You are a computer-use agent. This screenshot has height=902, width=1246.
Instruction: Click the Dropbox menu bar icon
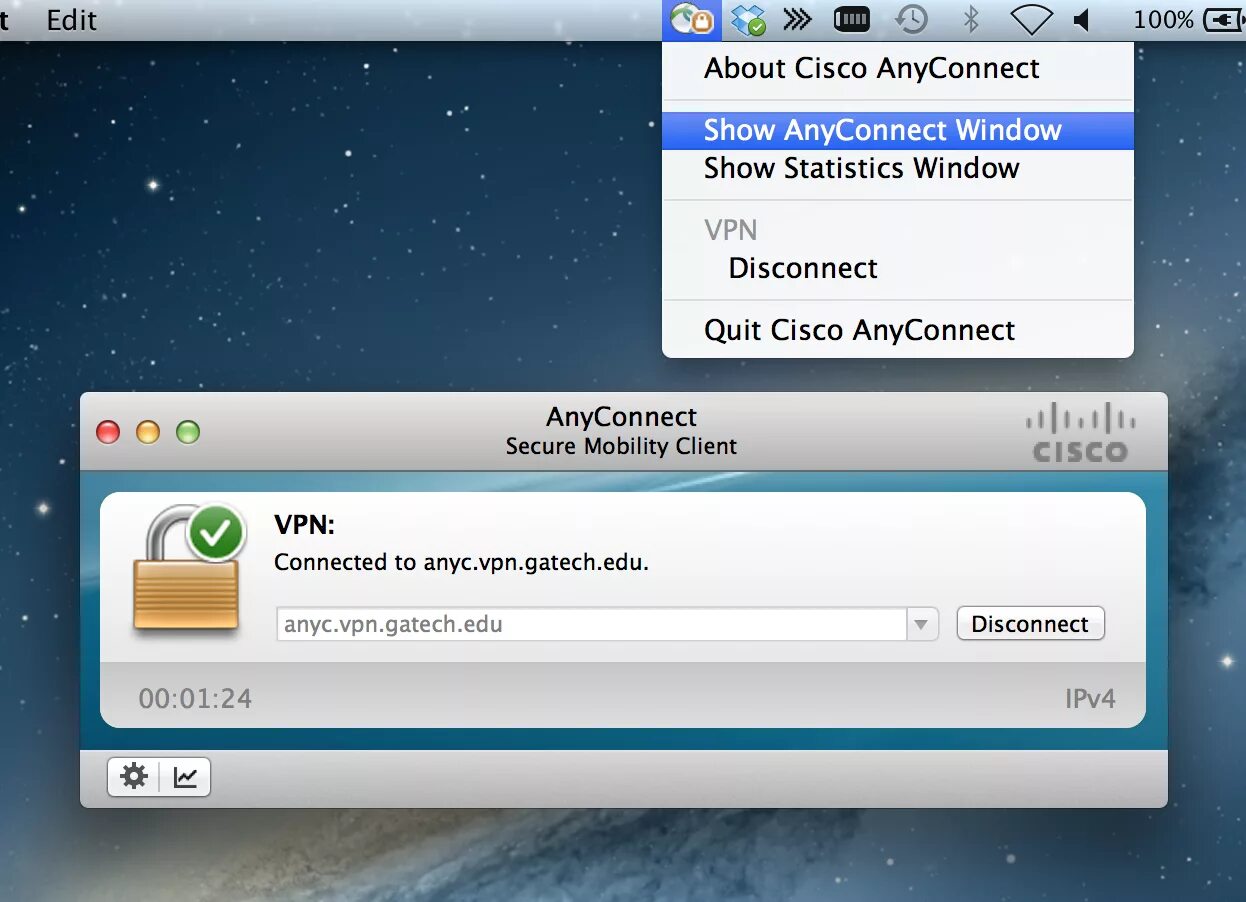pos(748,20)
